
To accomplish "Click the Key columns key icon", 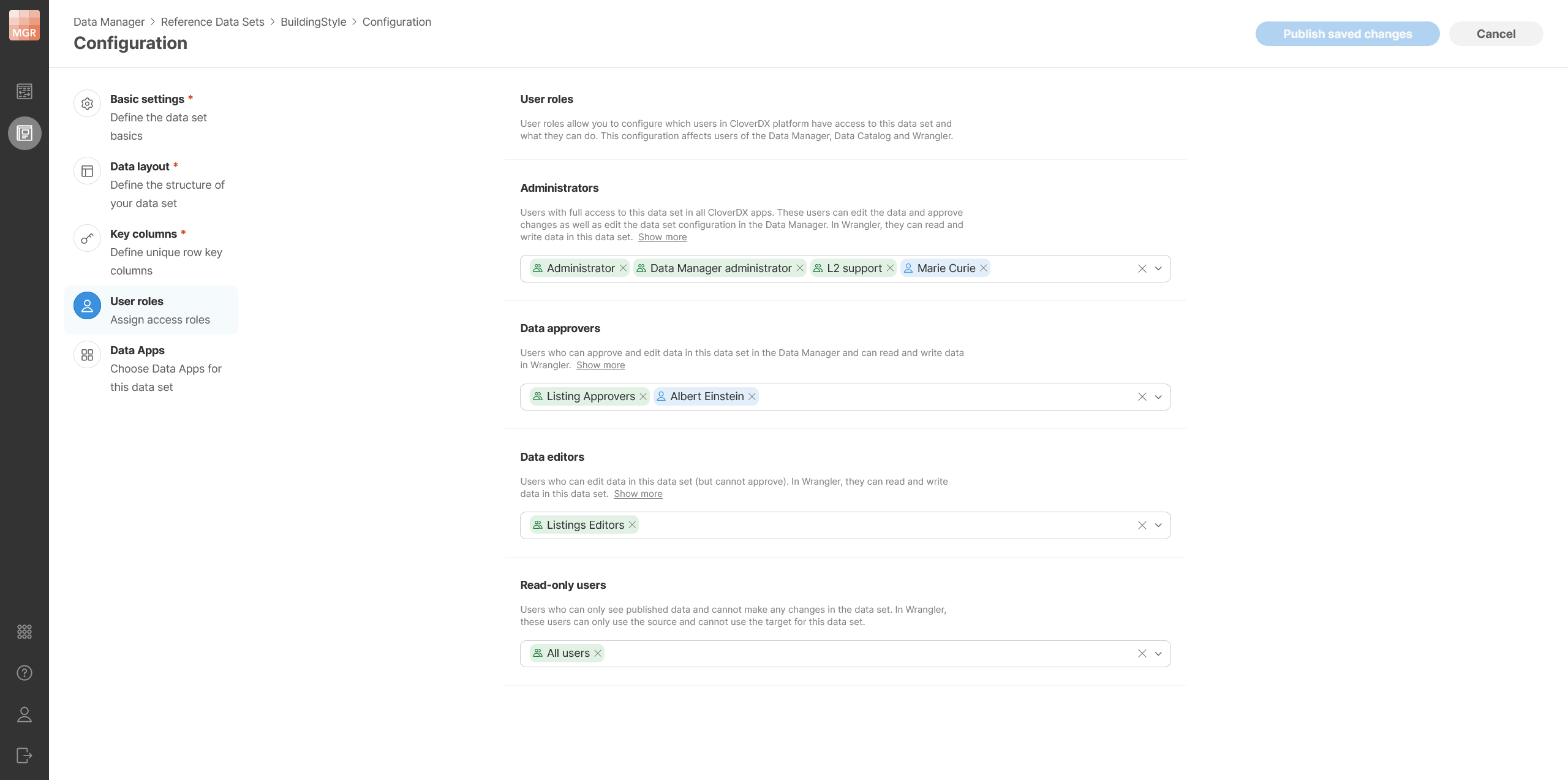I will coord(87,238).
